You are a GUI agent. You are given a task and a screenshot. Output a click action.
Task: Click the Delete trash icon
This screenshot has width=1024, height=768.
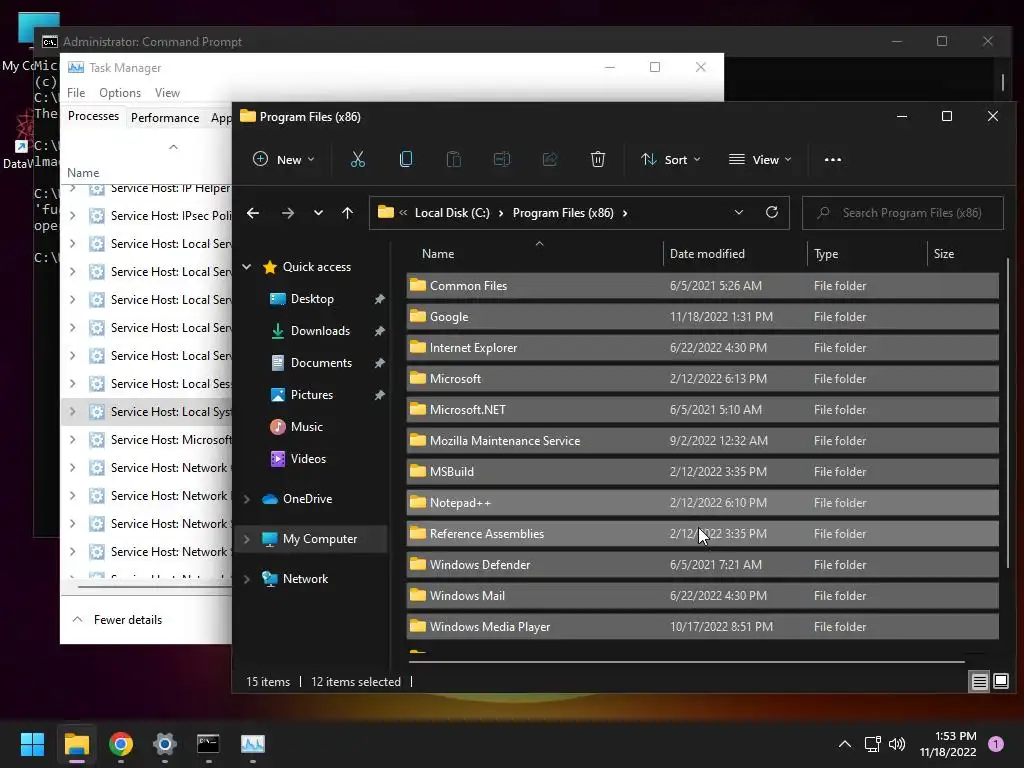598,159
